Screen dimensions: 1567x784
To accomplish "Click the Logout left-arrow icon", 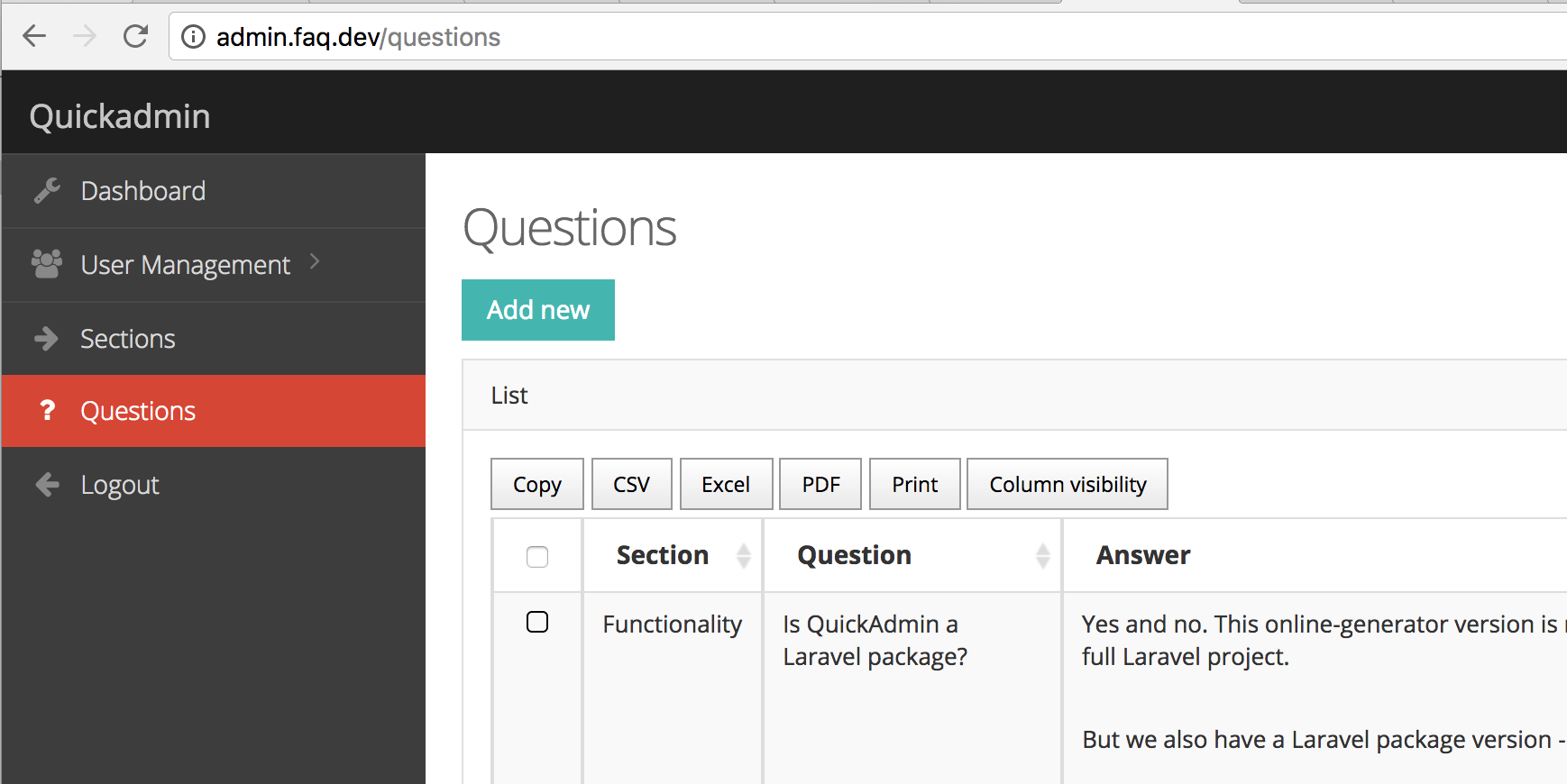I will click(x=47, y=485).
